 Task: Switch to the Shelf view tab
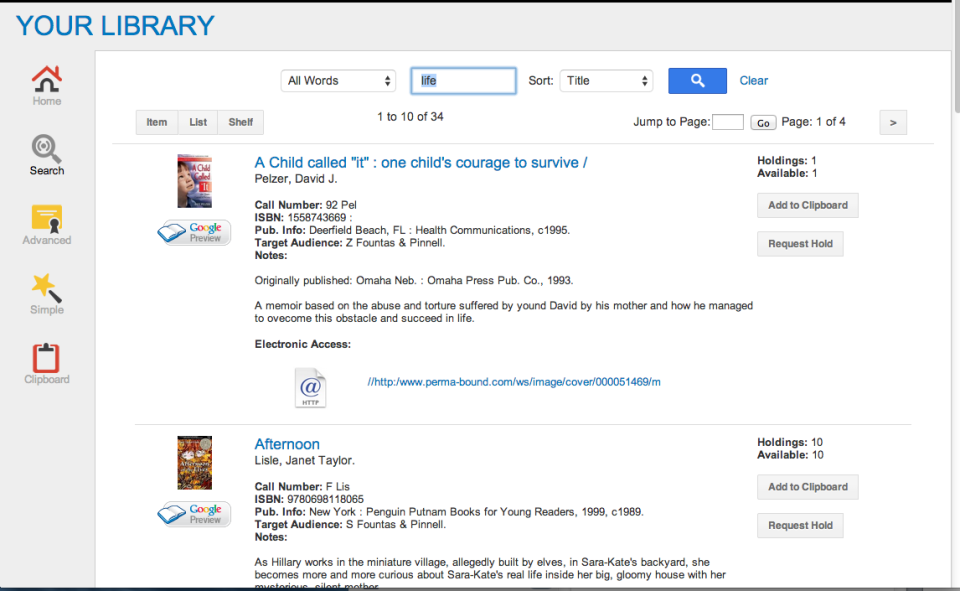pos(240,121)
